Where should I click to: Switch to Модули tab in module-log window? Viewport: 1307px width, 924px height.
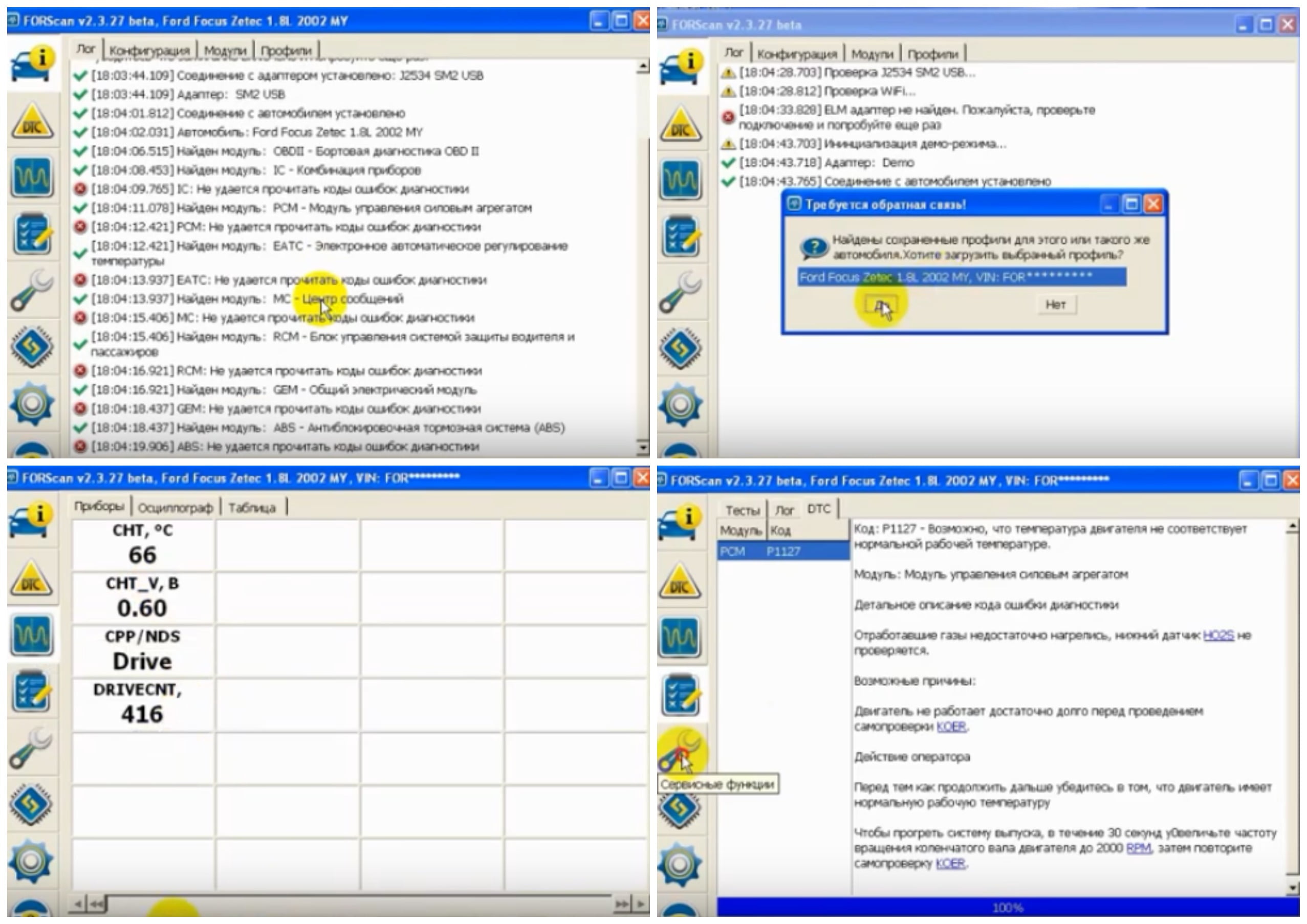pos(225,50)
